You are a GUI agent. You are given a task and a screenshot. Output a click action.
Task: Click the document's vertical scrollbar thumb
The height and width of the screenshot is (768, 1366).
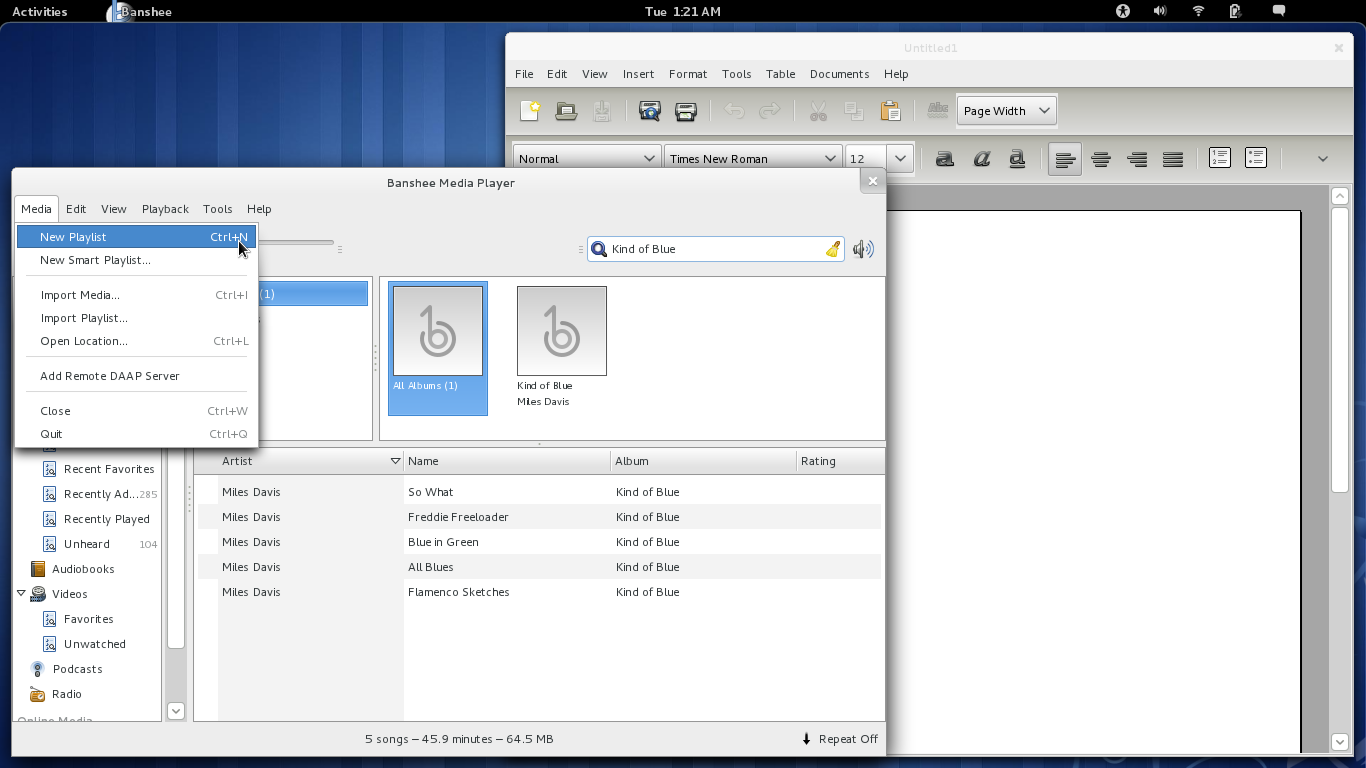(x=1340, y=349)
